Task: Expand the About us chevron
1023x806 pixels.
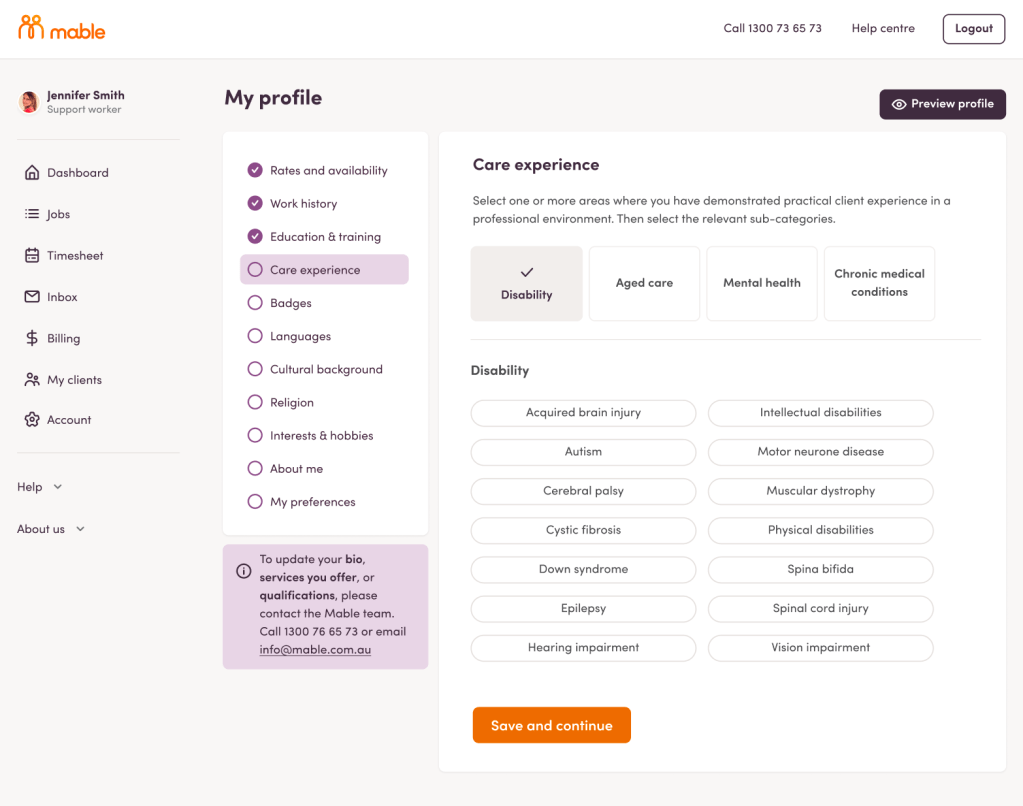Action: (x=80, y=529)
